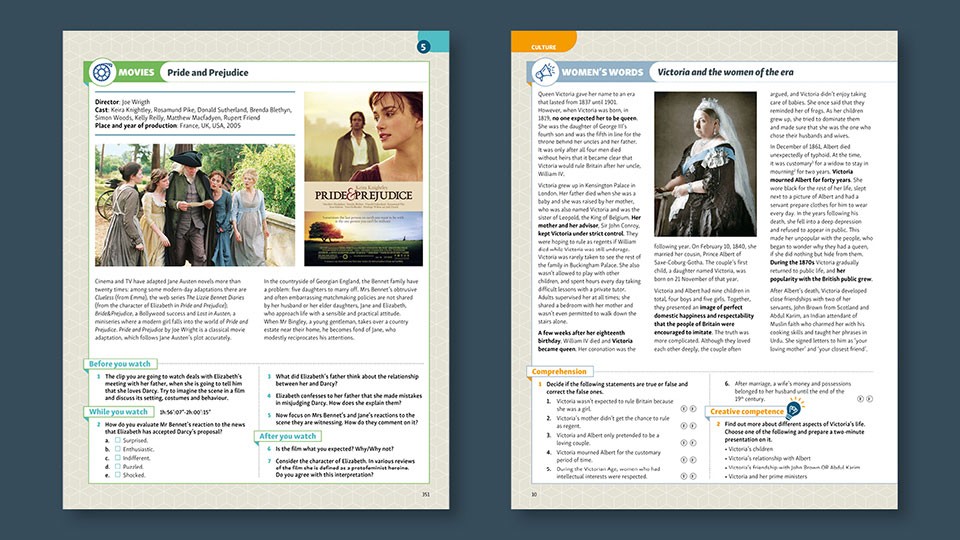Screen dimensions: 960x540
Task: Click the film reel Movies icon
Action: tap(102, 72)
